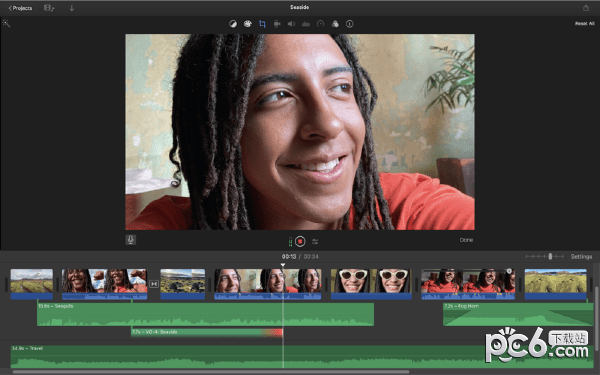This screenshot has width=600, height=375.
Task: Select the VO-4 Seaside voiceover clip
Action: 207,332
